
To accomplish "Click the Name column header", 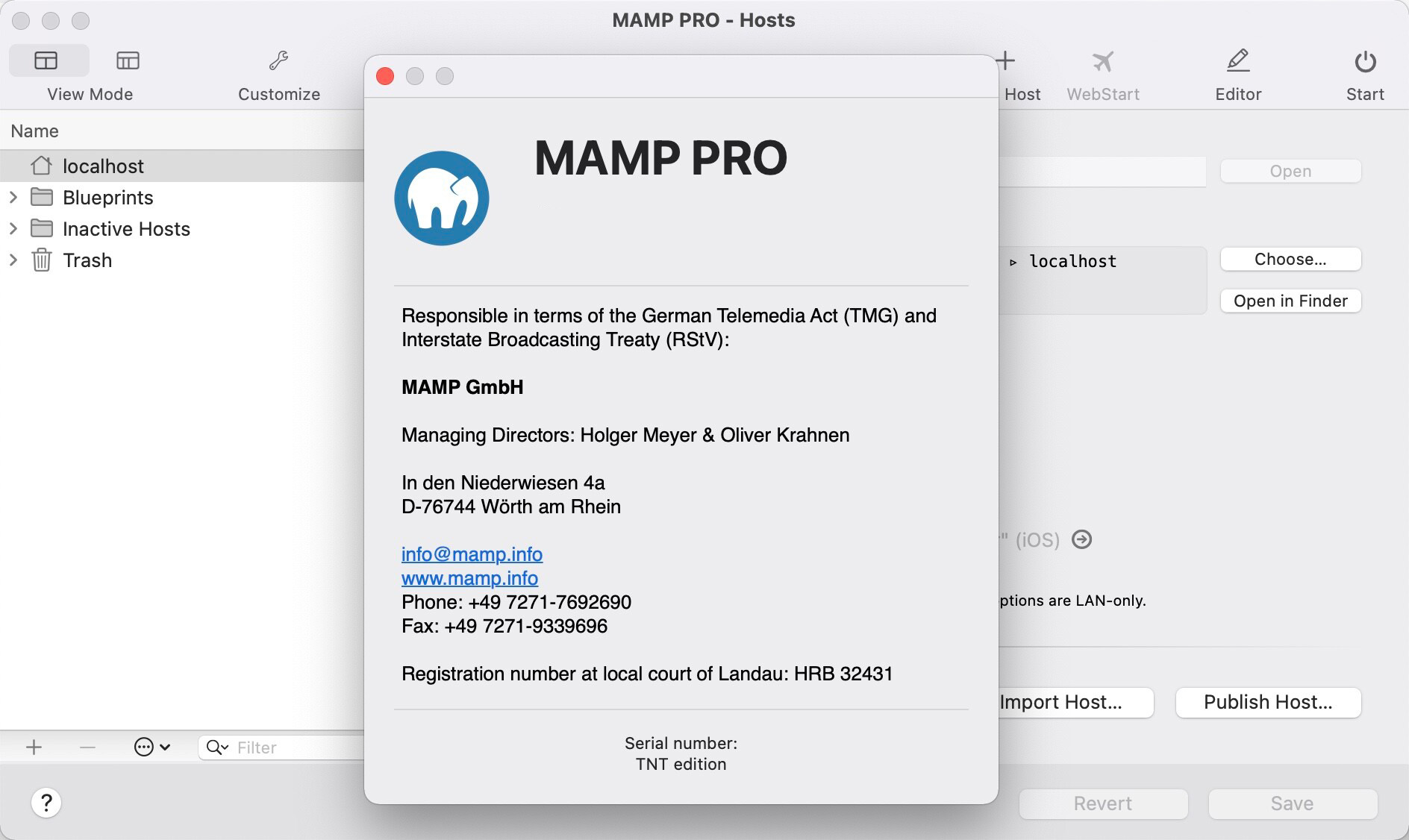I will (34, 131).
